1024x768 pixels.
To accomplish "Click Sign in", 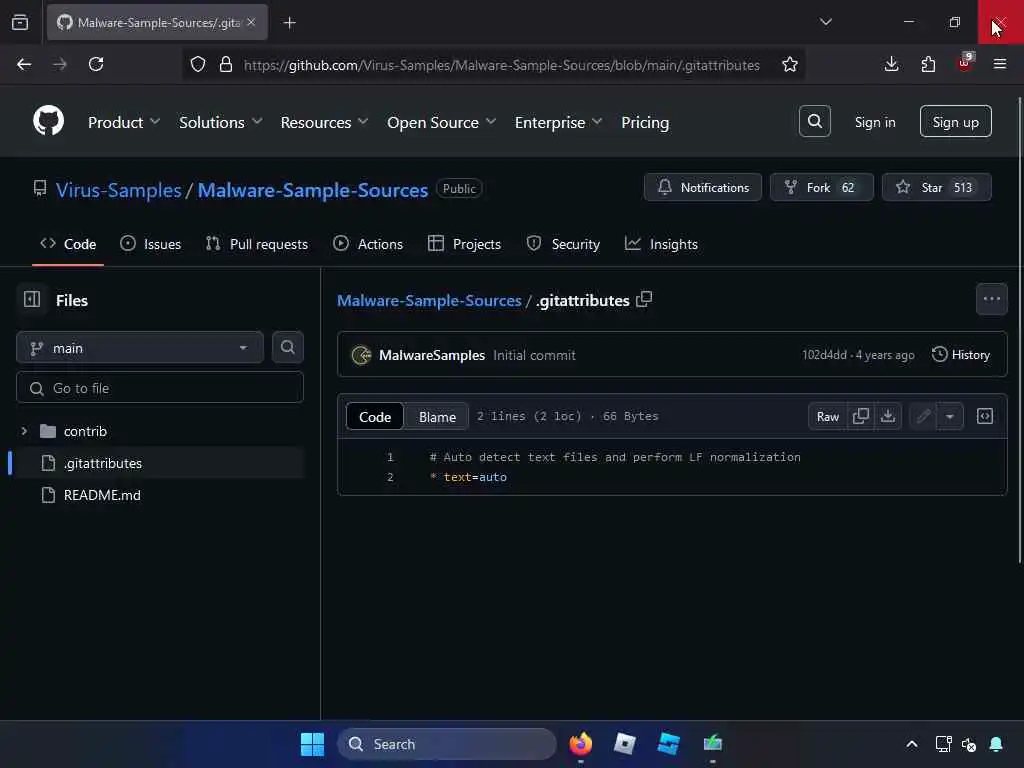I will (x=874, y=122).
